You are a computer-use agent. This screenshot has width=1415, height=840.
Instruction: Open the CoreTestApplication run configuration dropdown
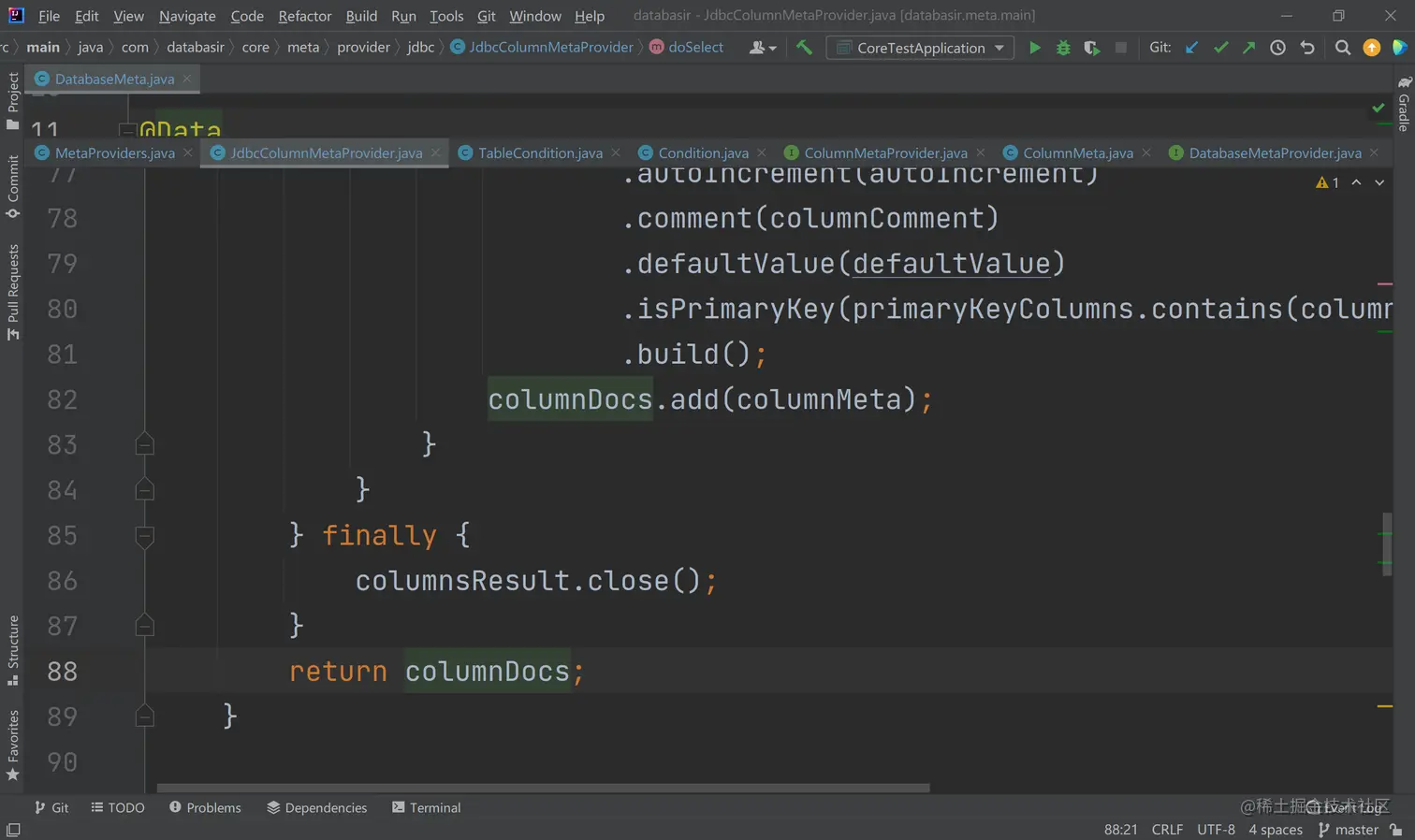click(x=920, y=48)
